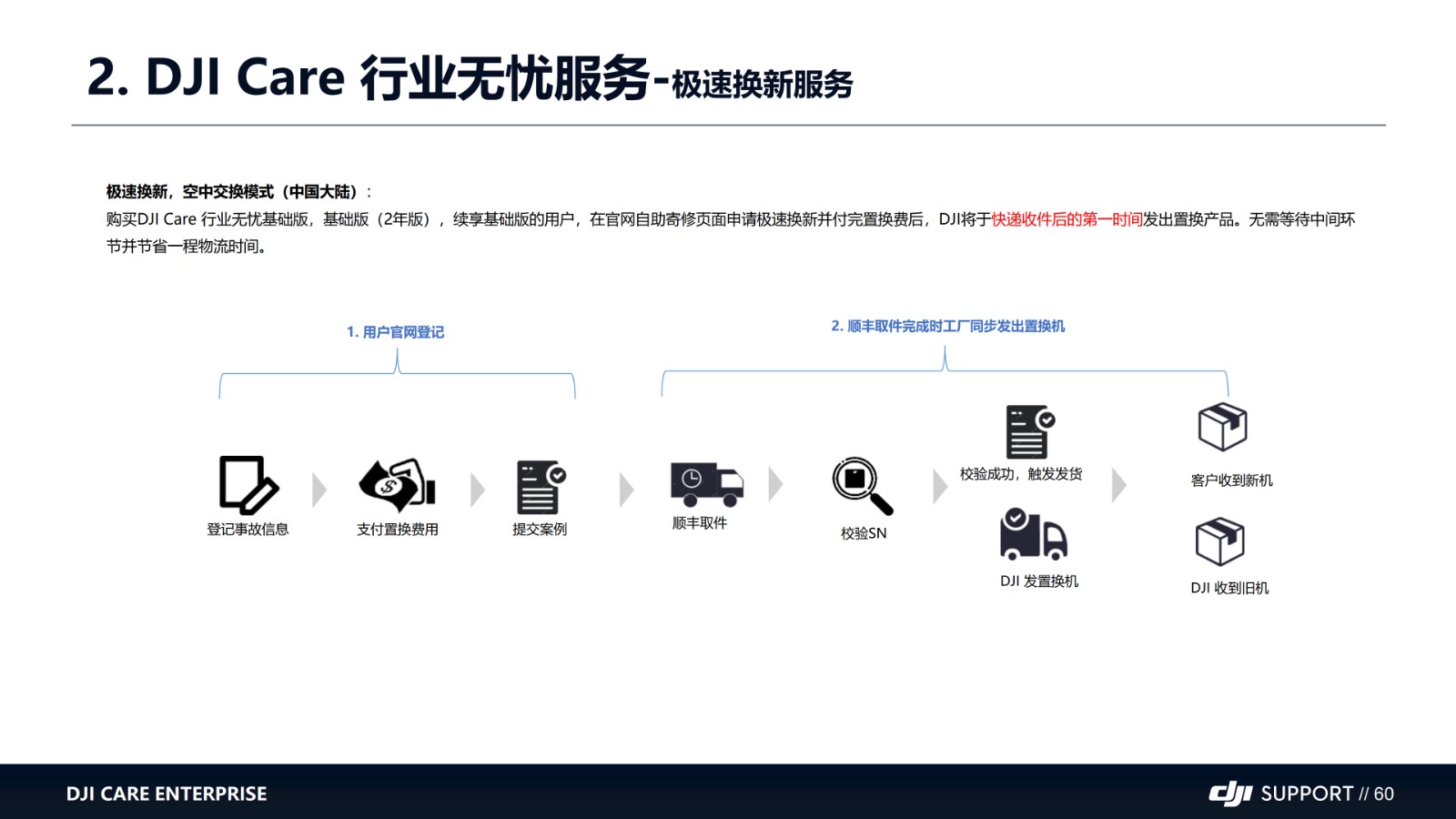Select the 校验SN magnifying glass icon

tap(862, 486)
